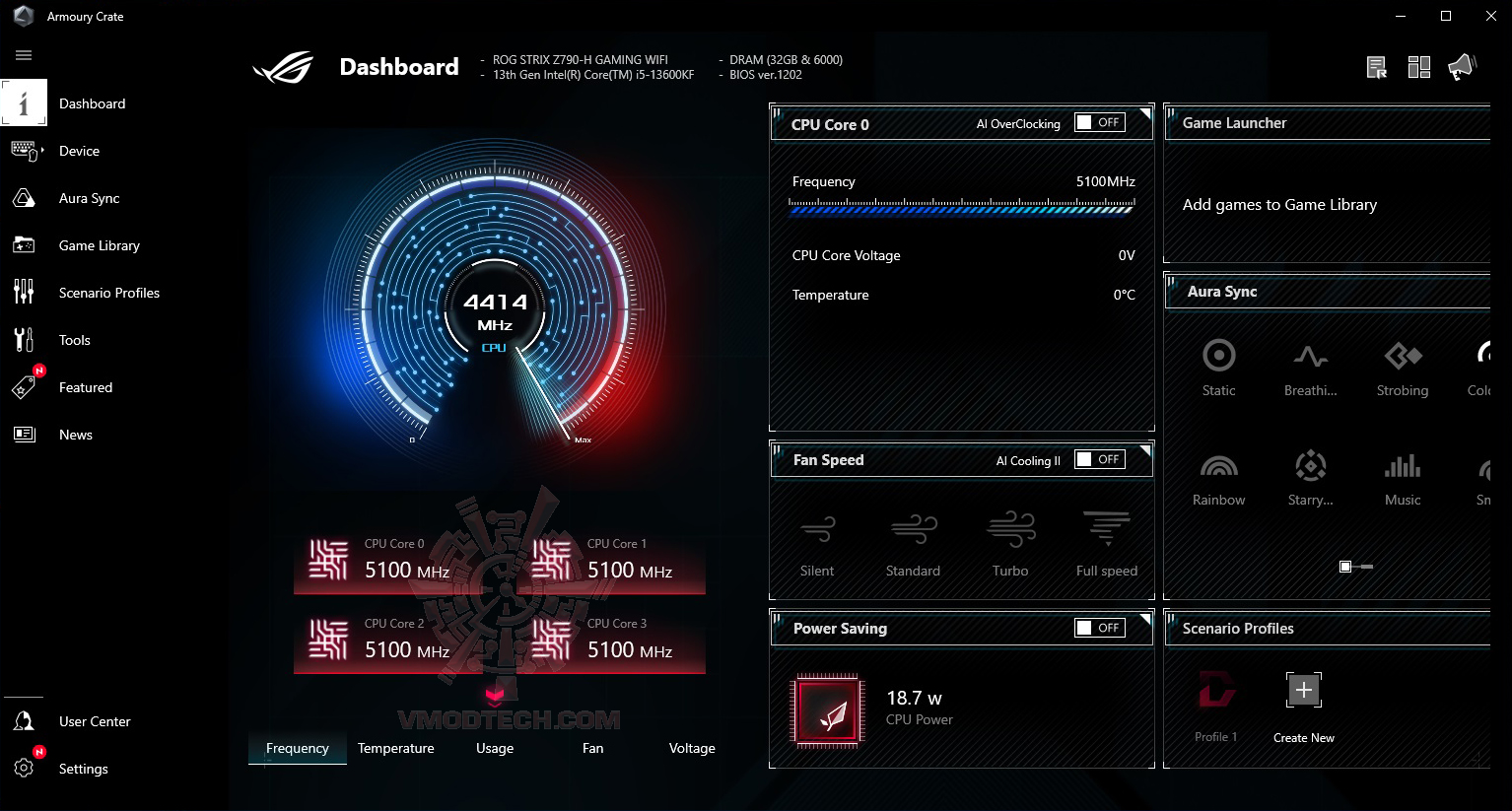Click the '13th Gen Intel(R) Core(TM) i5-13600KF' text
The width and height of the screenshot is (1512, 811).
[x=593, y=75]
